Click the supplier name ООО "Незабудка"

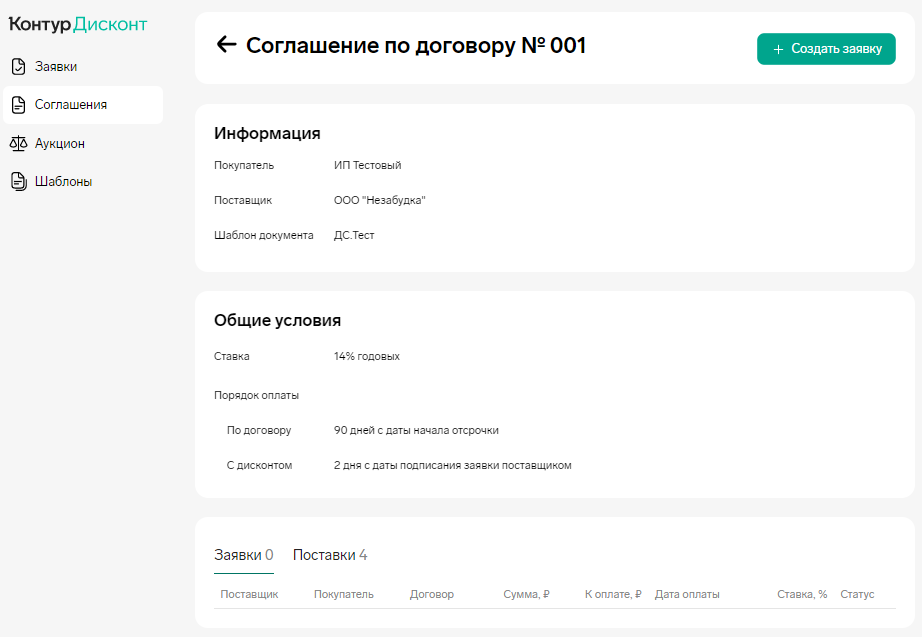pyautogui.click(x=380, y=200)
